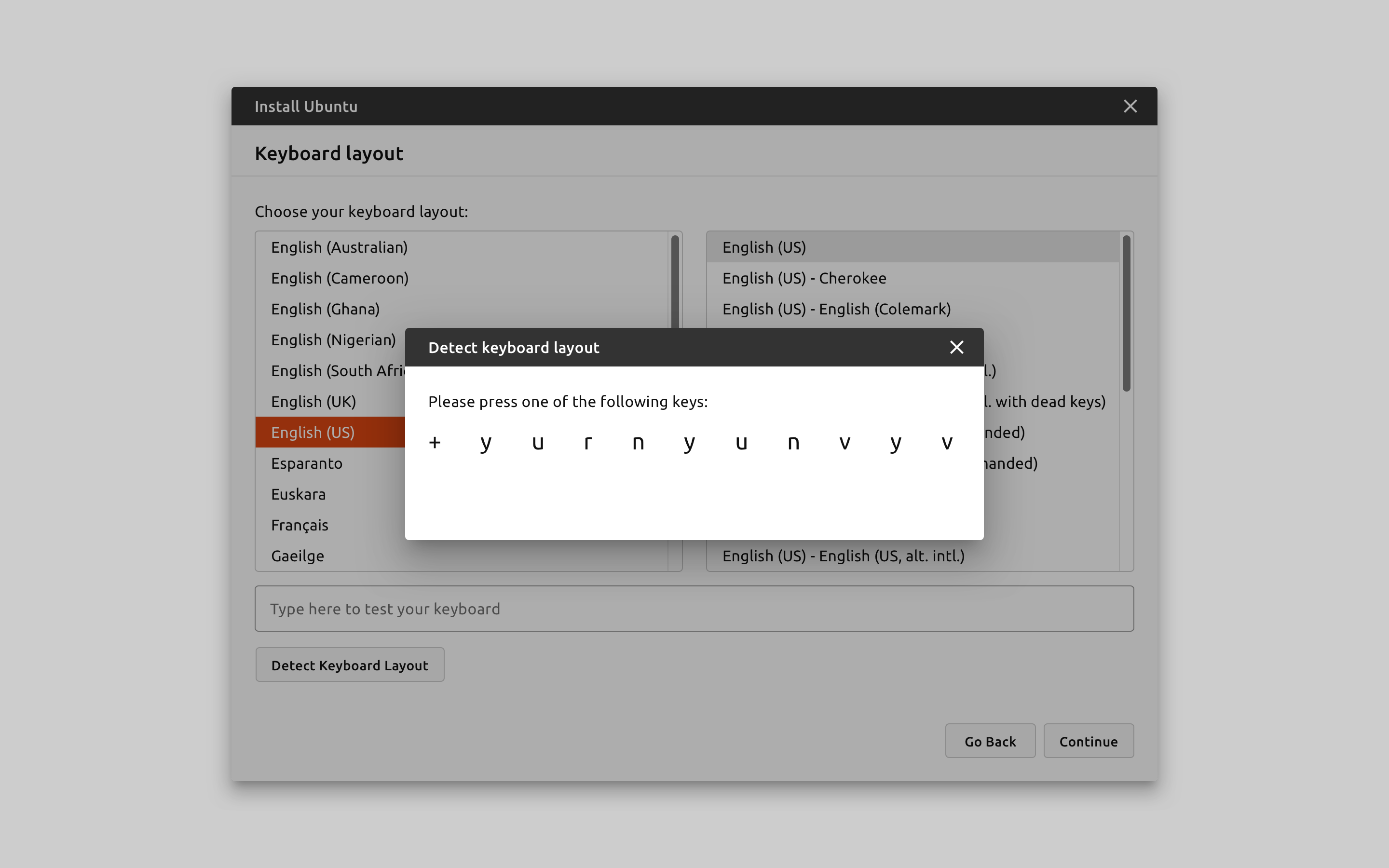1389x868 pixels.
Task: Pick English (UK) in left list
Action: 313,402
